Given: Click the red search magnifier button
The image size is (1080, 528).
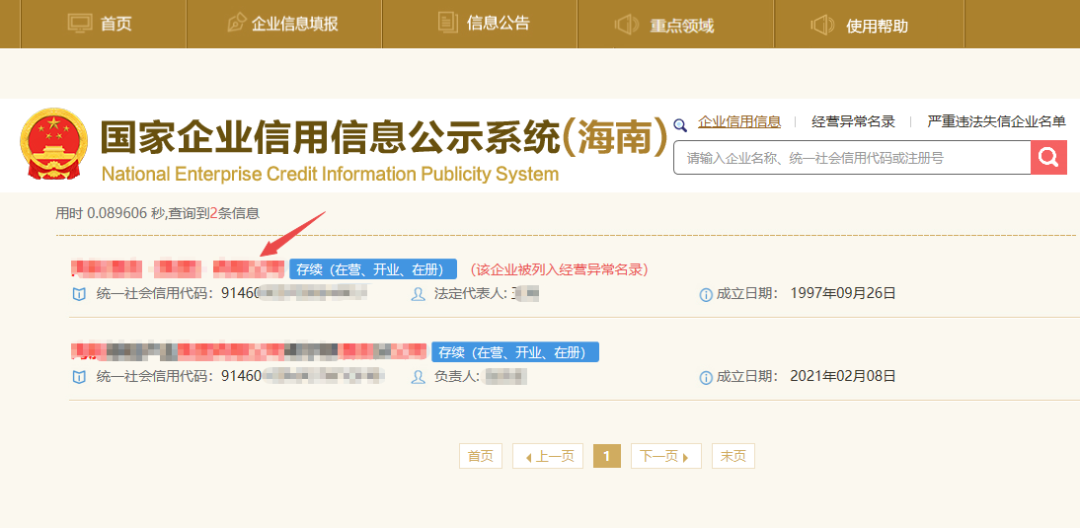Looking at the screenshot, I should 1048,158.
